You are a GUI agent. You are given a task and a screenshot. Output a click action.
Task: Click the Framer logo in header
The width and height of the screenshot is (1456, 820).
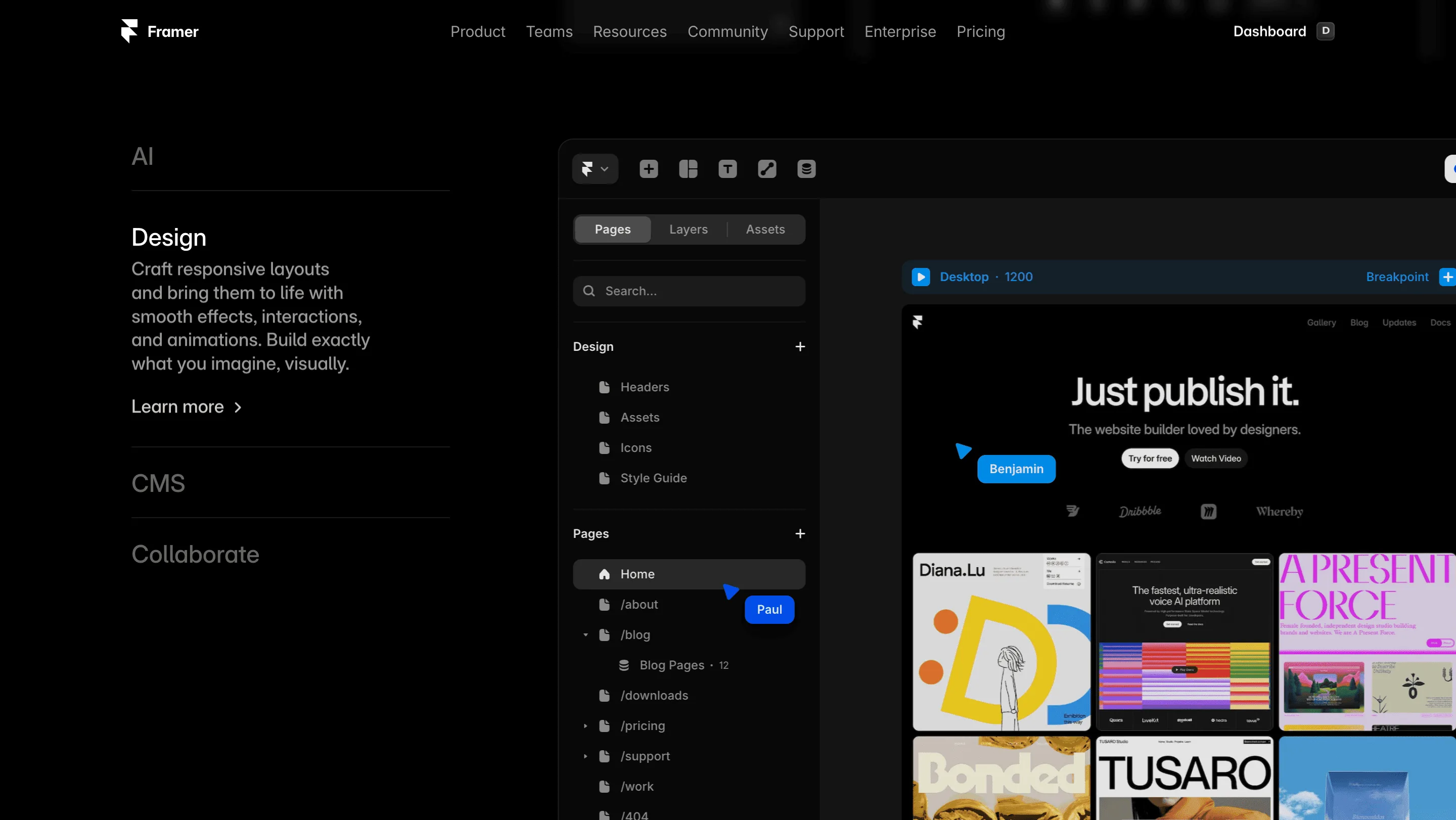[160, 31]
